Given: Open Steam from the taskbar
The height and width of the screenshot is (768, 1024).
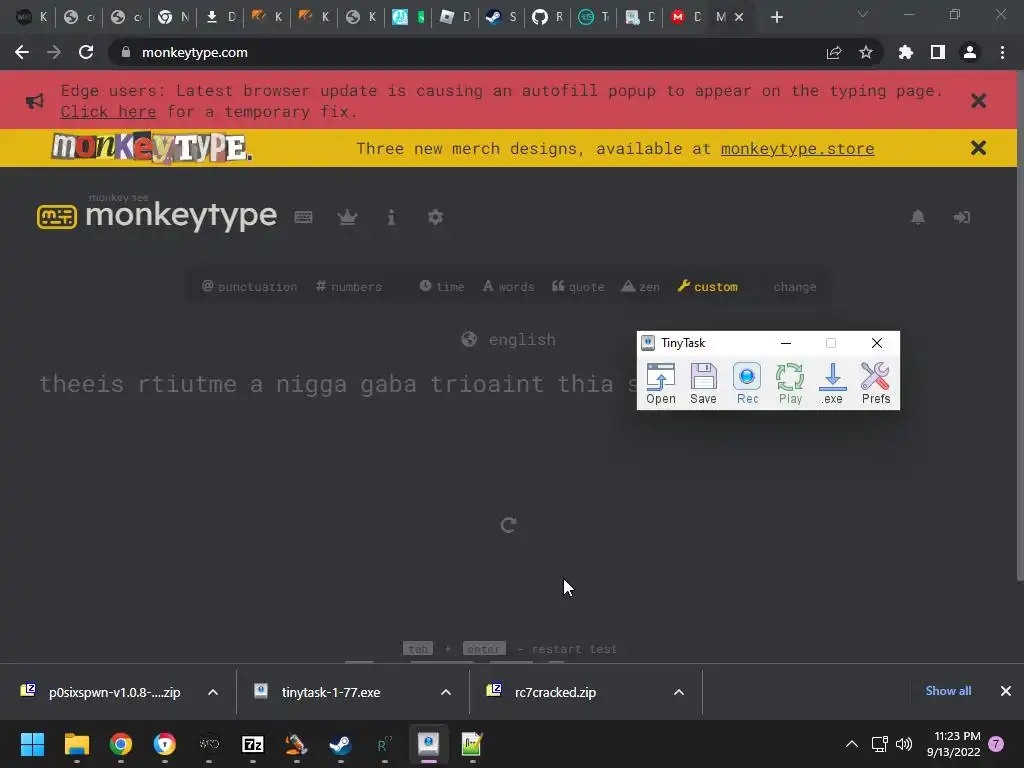Looking at the screenshot, I should (x=340, y=744).
